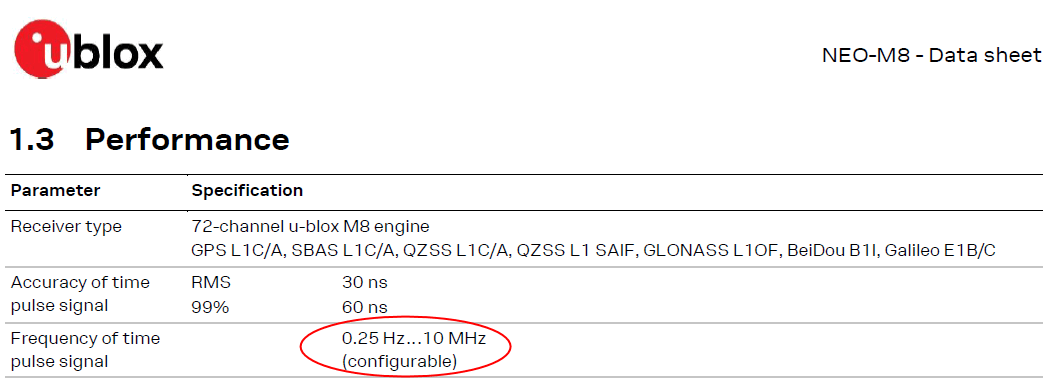Click the (configurable) text
Image resolution: width=1053 pixels, height=382 pixels.
(400, 362)
